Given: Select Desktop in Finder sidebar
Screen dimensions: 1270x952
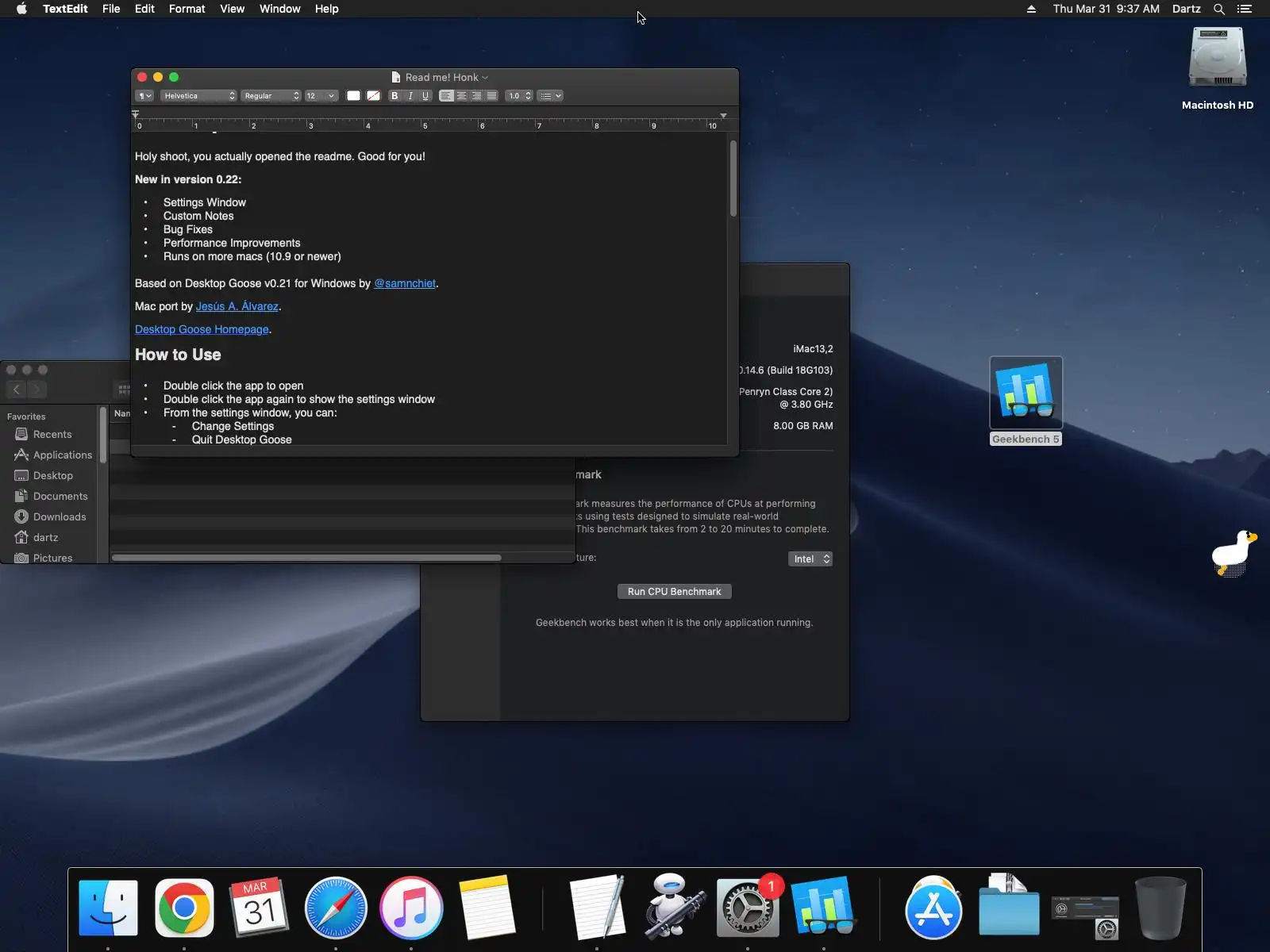Looking at the screenshot, I should click(x=53, y=476).
